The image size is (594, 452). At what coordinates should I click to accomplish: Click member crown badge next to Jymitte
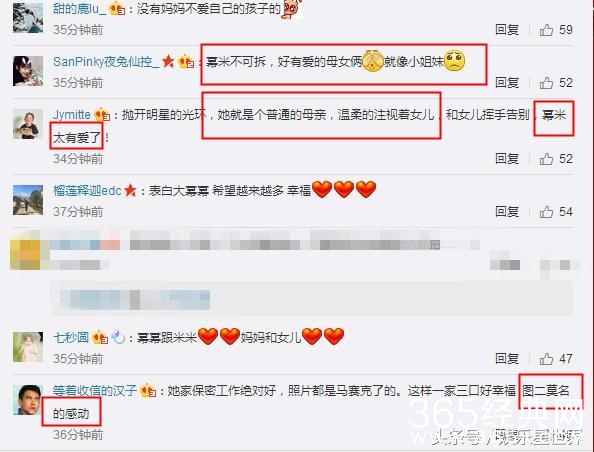(102, 114)
